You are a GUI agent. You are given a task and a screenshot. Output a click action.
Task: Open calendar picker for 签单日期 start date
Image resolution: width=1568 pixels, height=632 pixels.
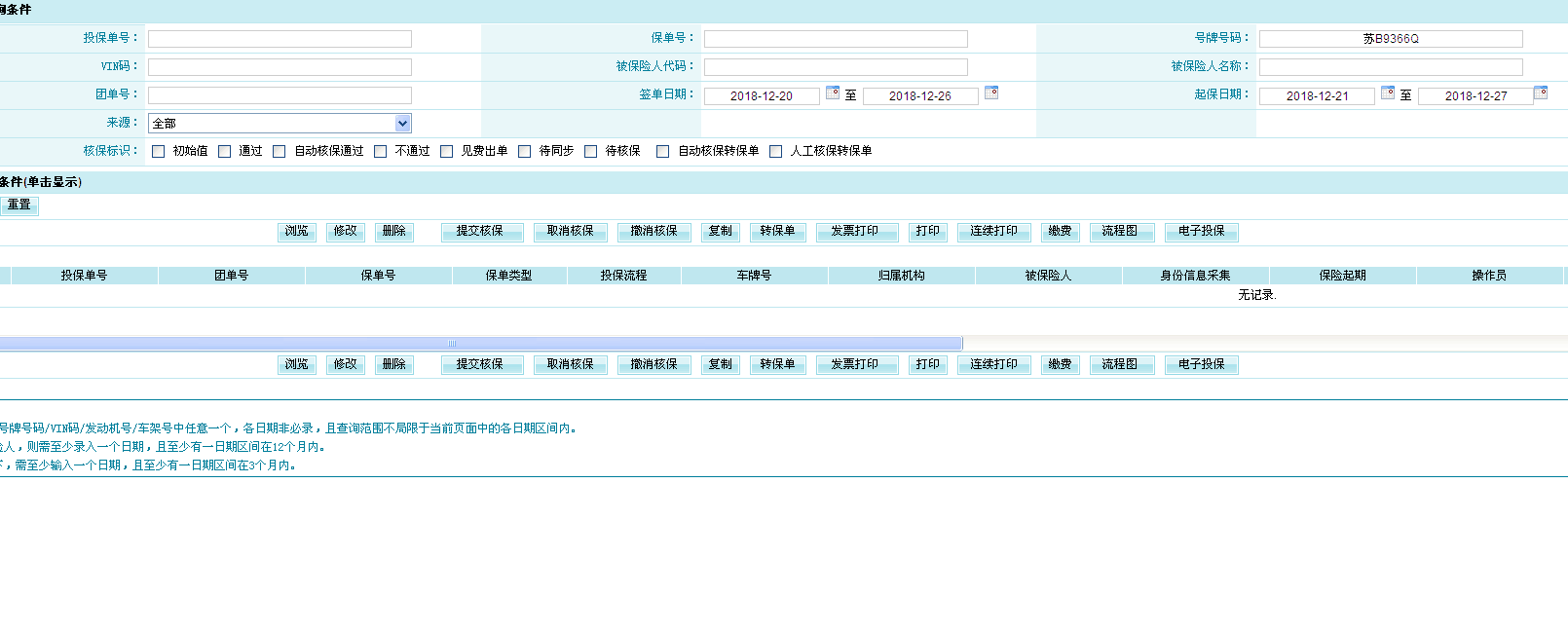pyautogui.click(x=833, y=93)
